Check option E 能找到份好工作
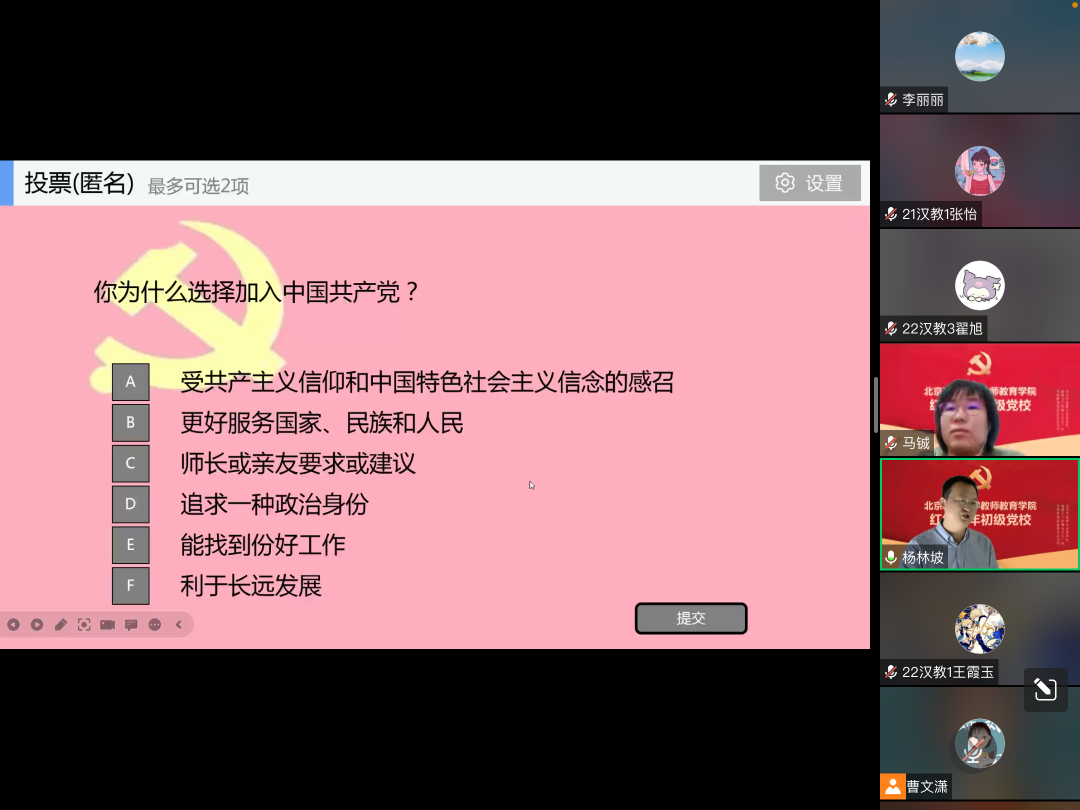The height and width of the screenshot is (810, 1080). (131, 545)
